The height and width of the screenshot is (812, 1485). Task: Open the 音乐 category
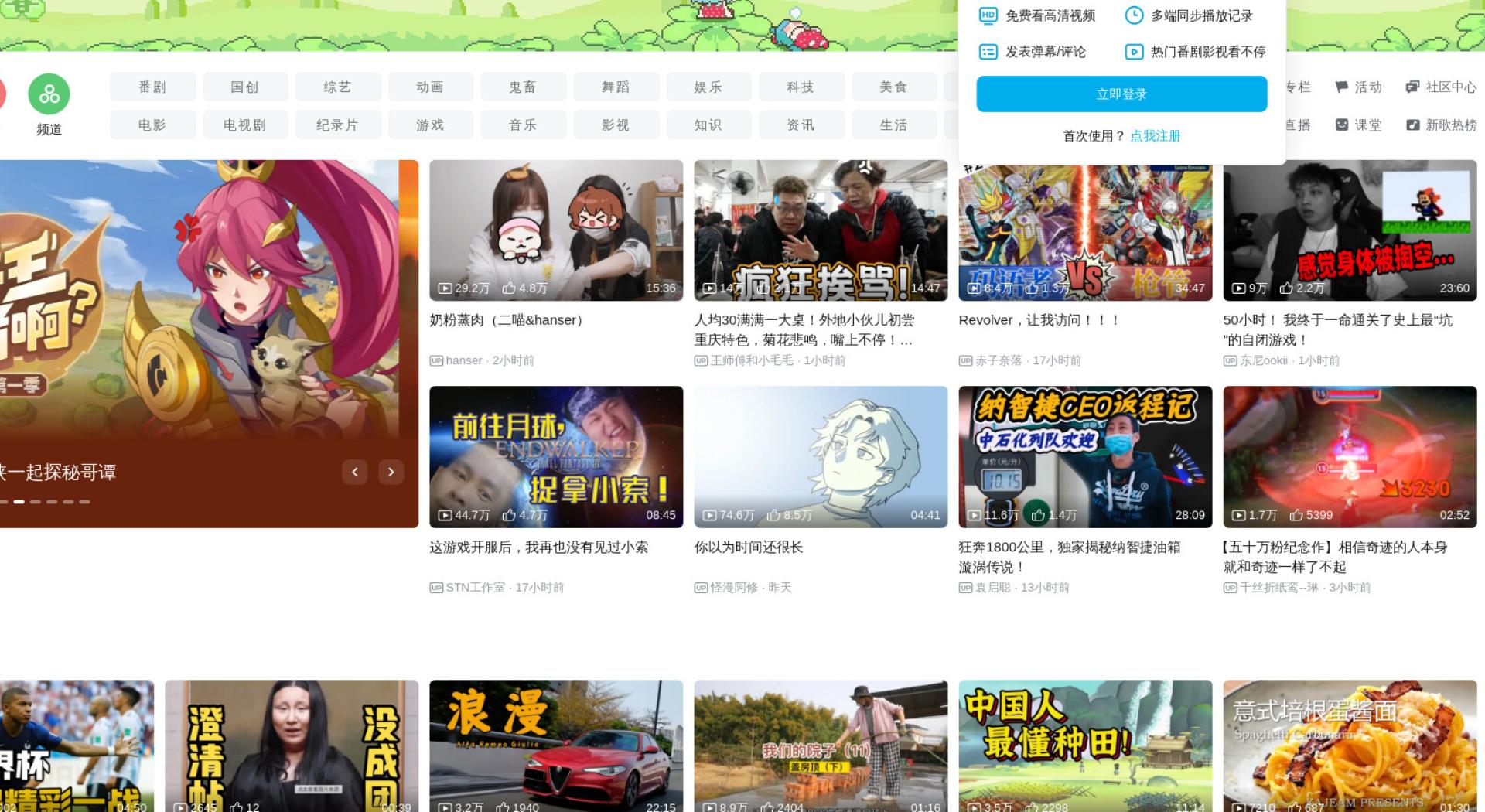coord(524,125)
